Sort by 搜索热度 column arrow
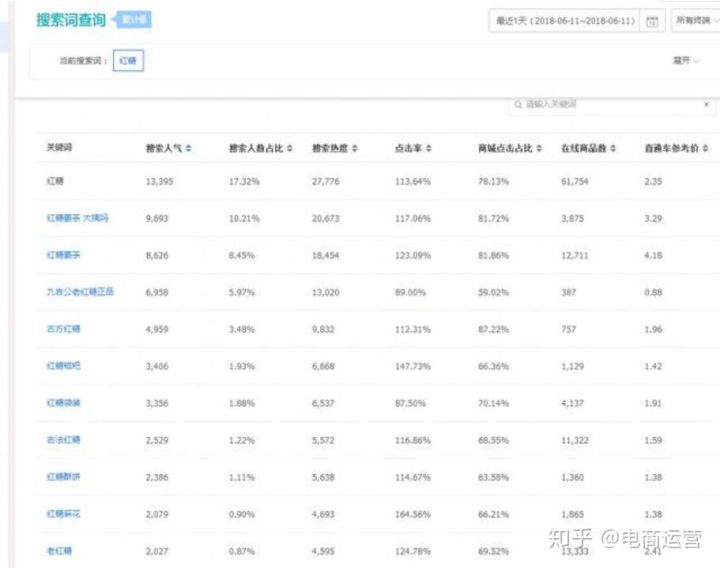This screenshot has width=720, height=568. pyautogui.click(x=358, y=148)
